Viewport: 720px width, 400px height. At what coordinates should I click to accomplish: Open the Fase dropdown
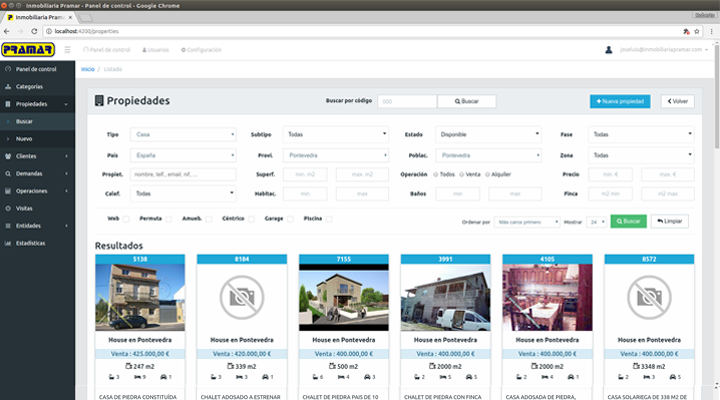point(641,134)
